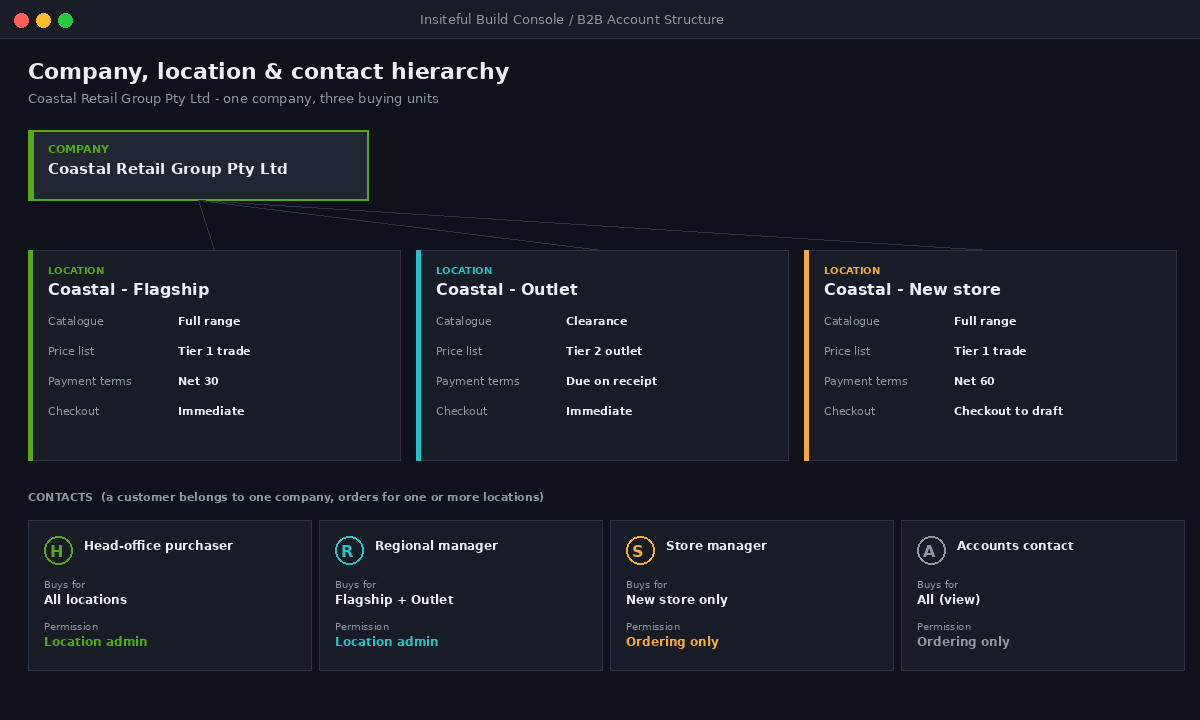Close the window with the red button
Screen dimensions: 1200x720
(x=21, y=20)
